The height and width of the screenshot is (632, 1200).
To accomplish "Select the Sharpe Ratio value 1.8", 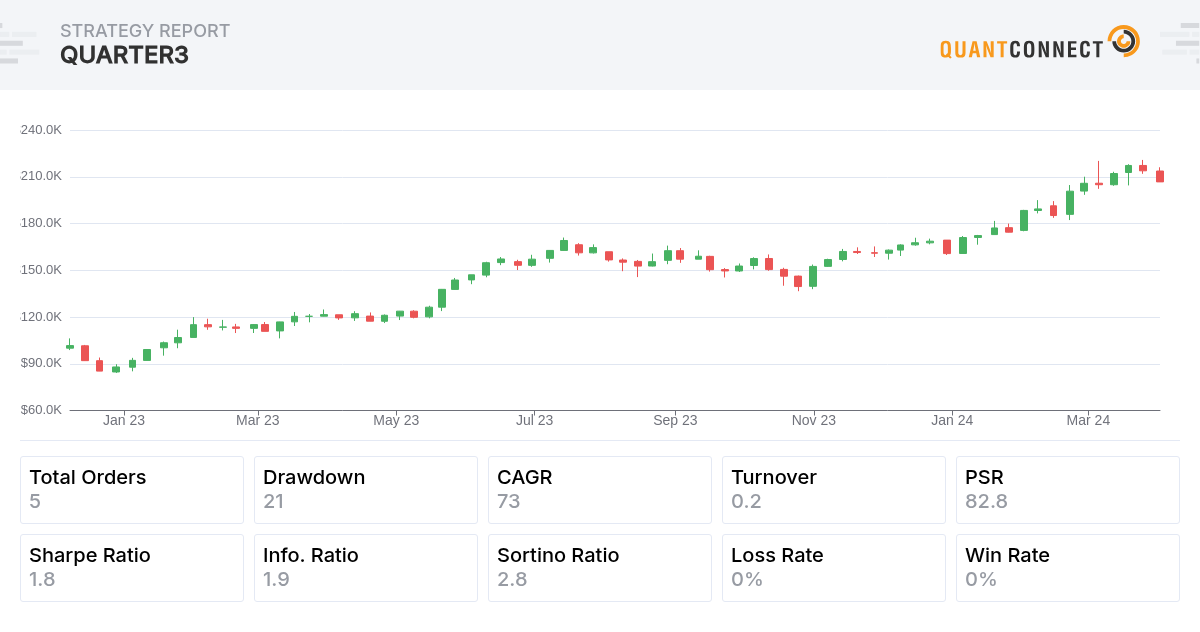I will point(43,579).
